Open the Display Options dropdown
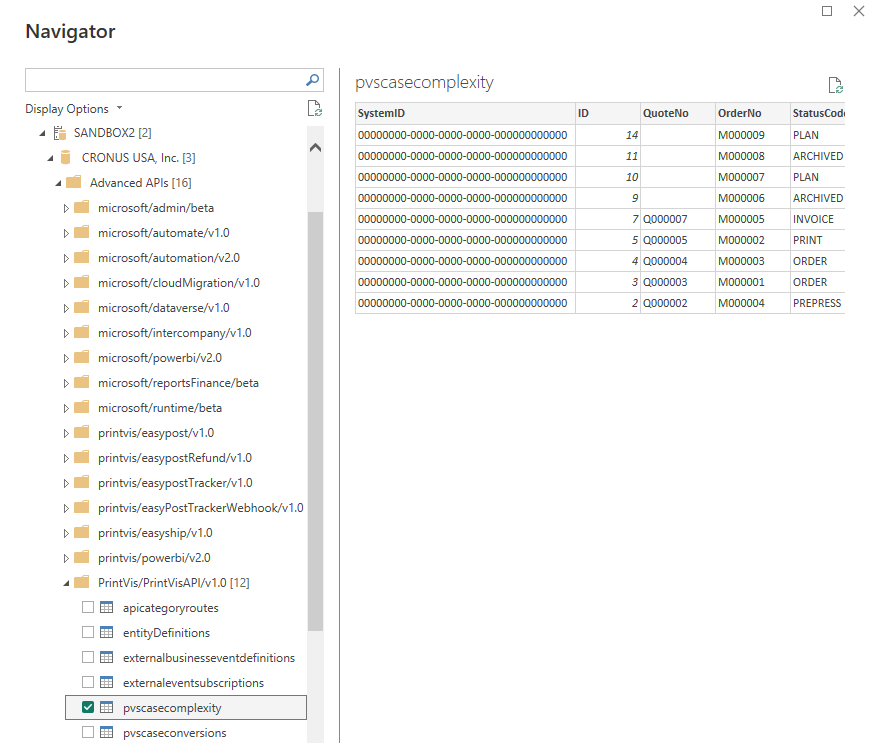 [74, 109]
